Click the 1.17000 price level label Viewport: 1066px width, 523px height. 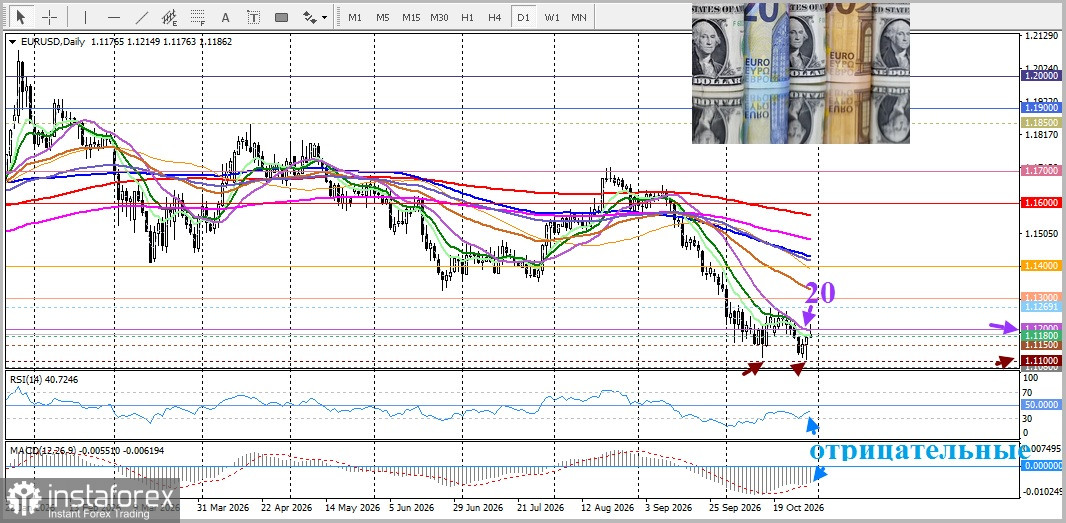[x=1042, y=171]
